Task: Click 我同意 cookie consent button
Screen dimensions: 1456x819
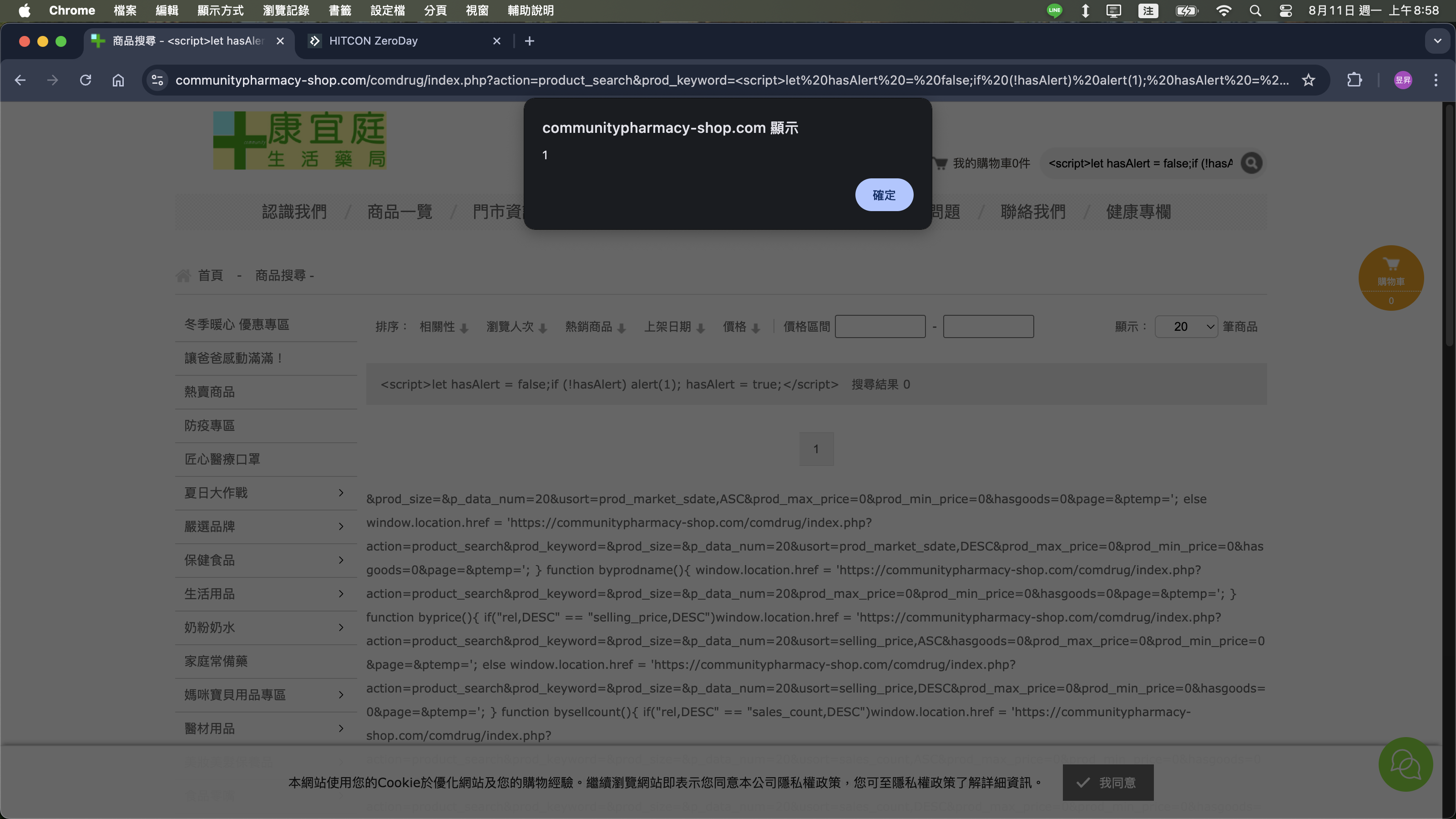Action: point(1107,783)
